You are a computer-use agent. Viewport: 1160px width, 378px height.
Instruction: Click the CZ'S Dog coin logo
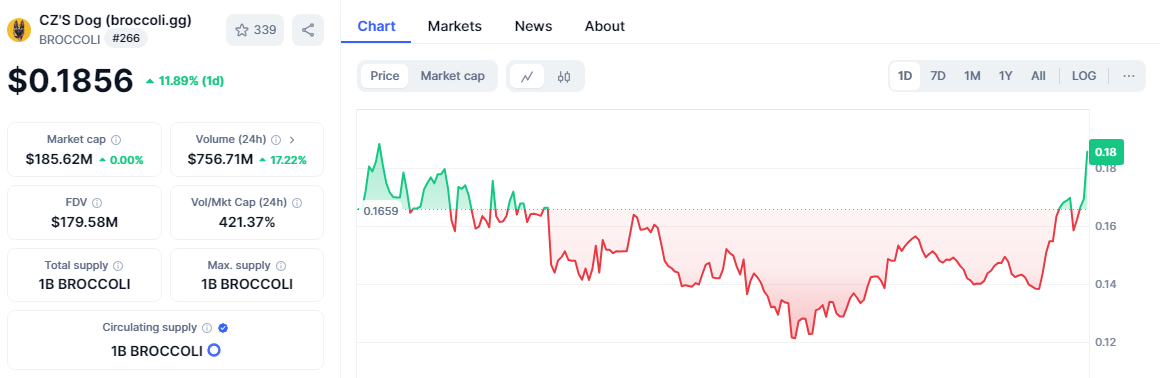coord(18,30)
